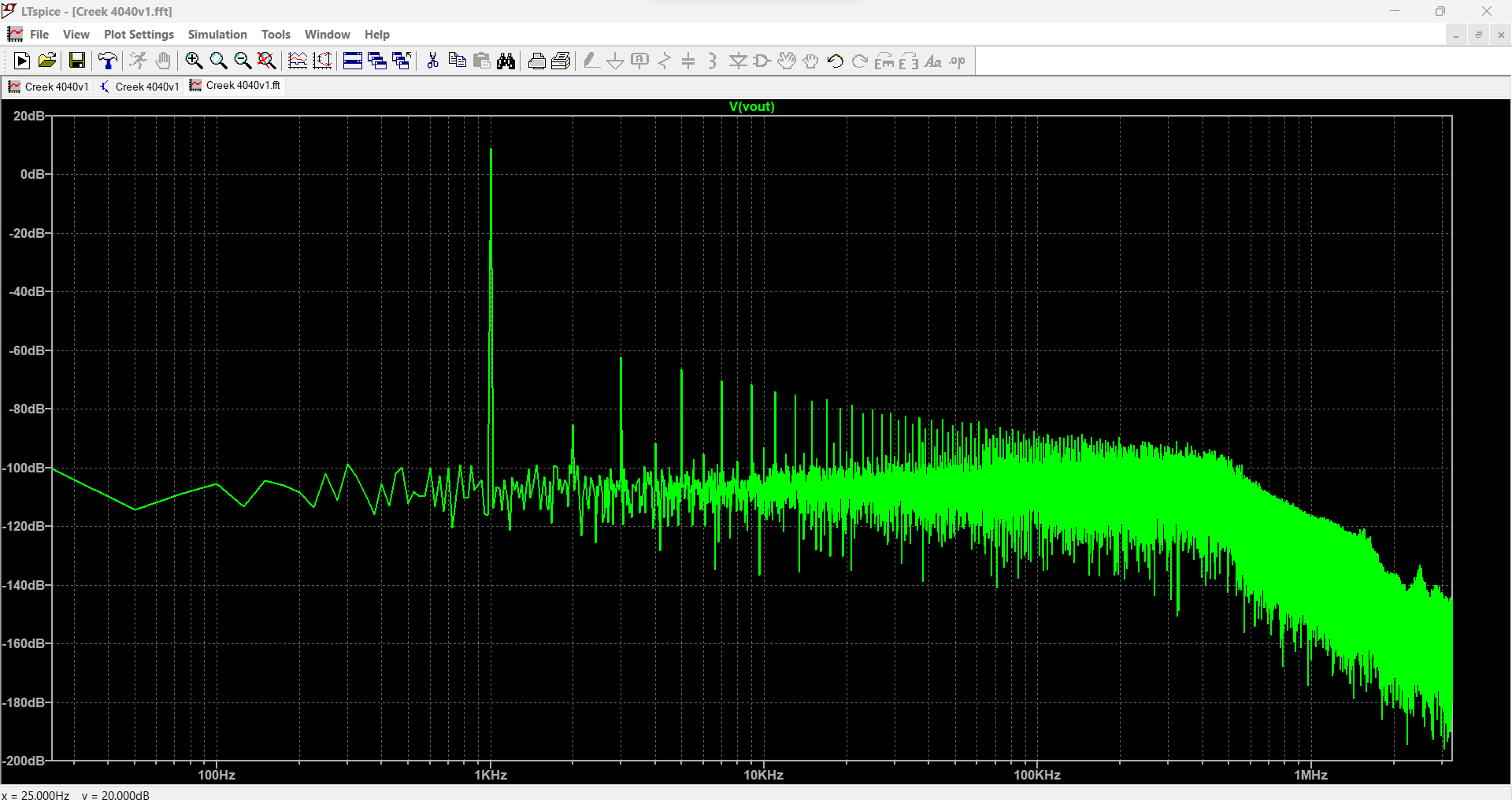Viewport: 1512px width, 800px height.
Task: Click the component gate icon
Action: click(x=762, y=61)
